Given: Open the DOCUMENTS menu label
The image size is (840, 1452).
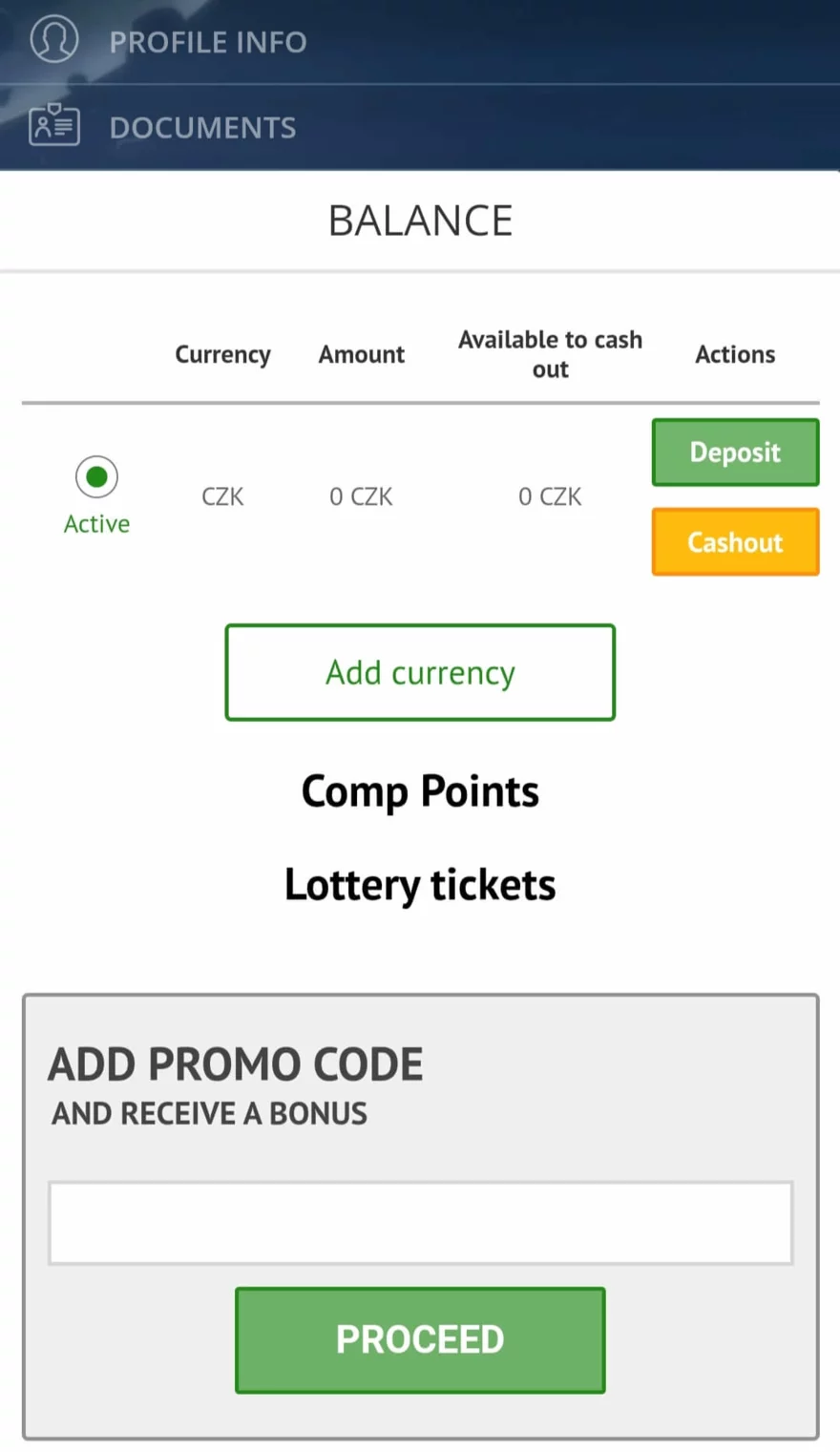Looking at the screenshot, I should pyautogui.click(x=202, y=128).
